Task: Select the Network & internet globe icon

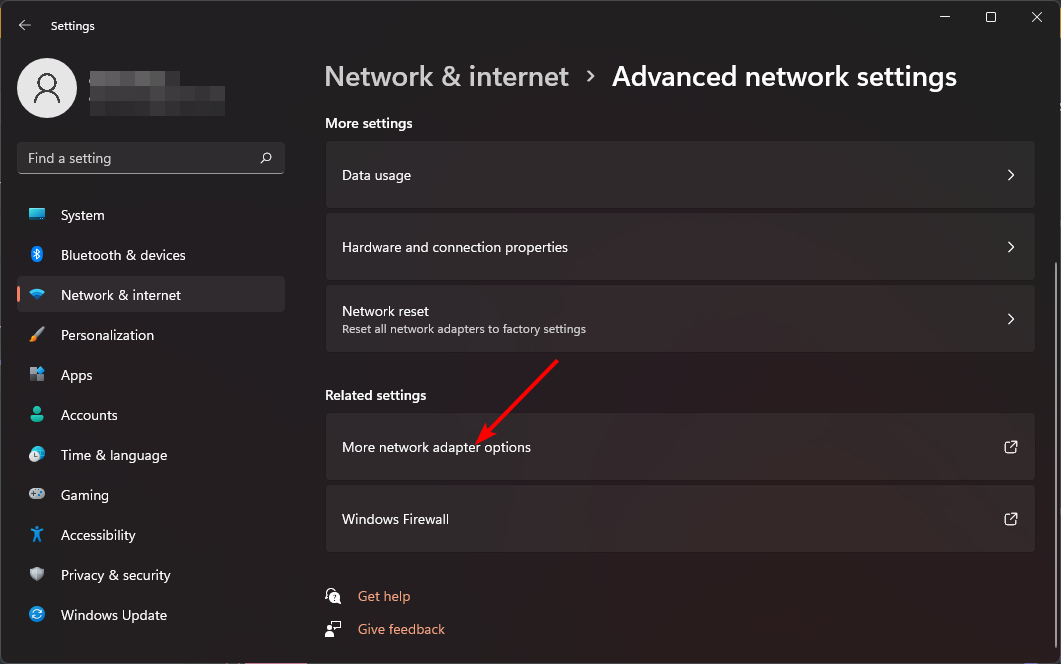Action: [37, 295]
